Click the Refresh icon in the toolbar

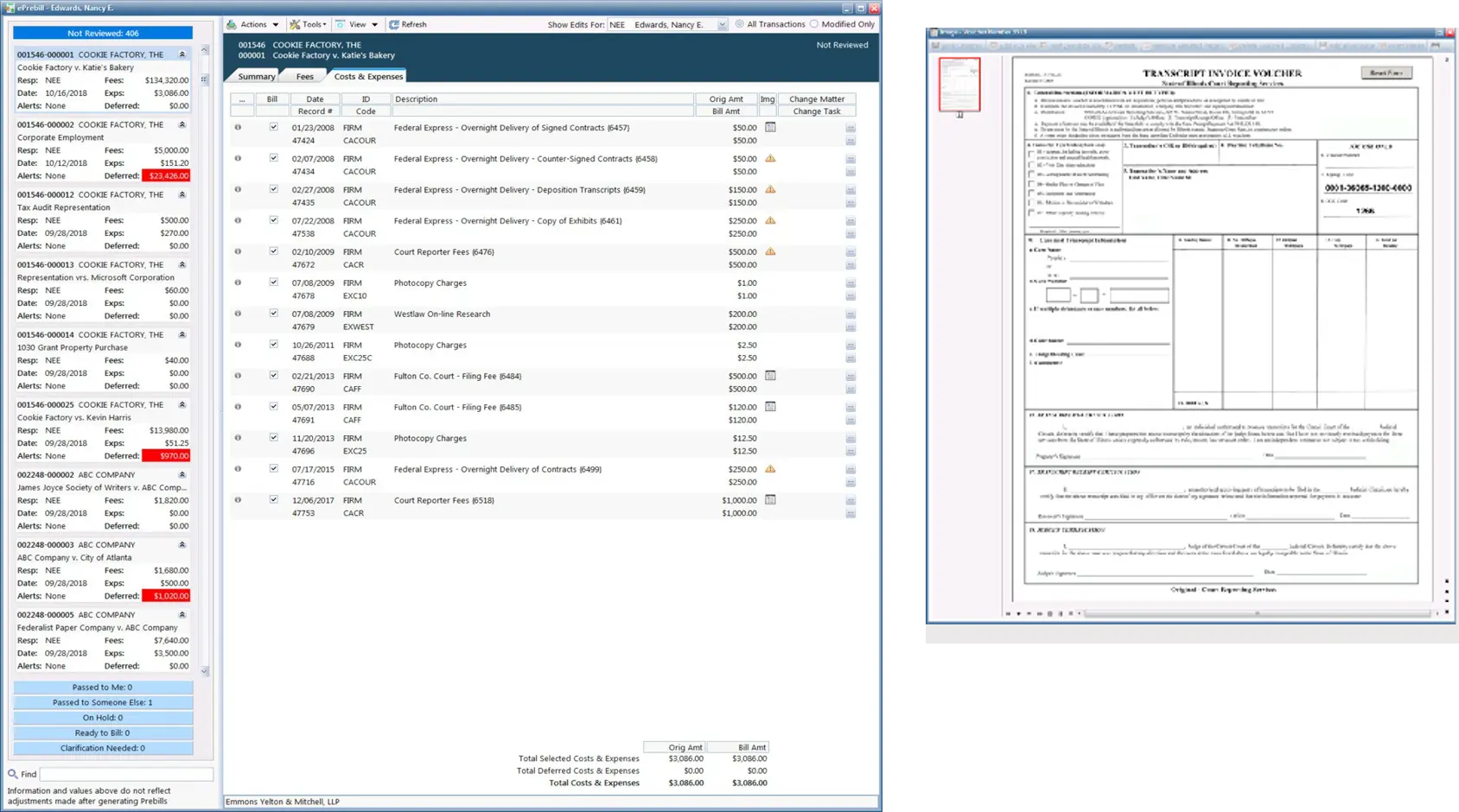pos(395,23)
